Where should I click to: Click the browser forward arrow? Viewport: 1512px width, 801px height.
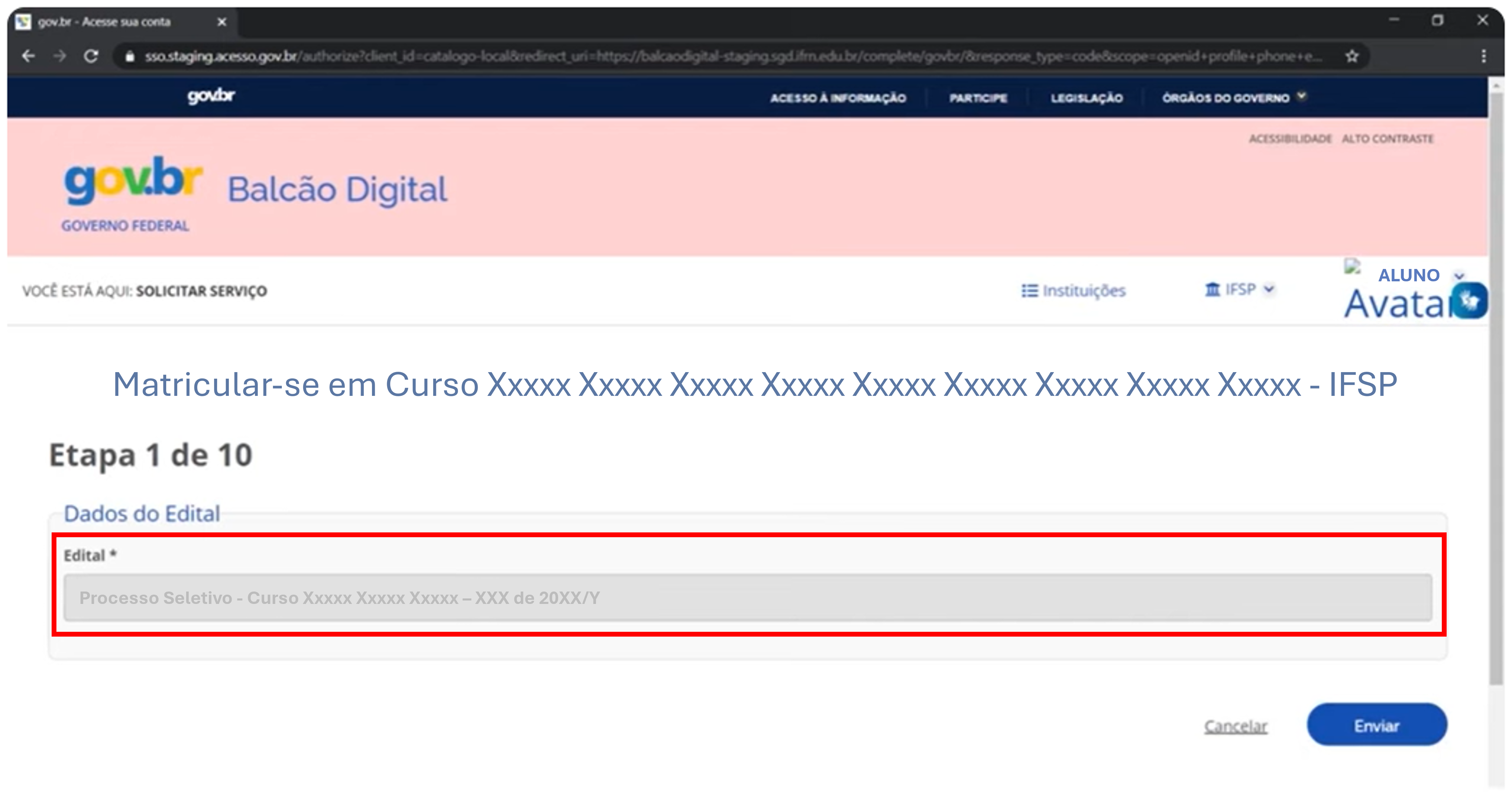59,56
